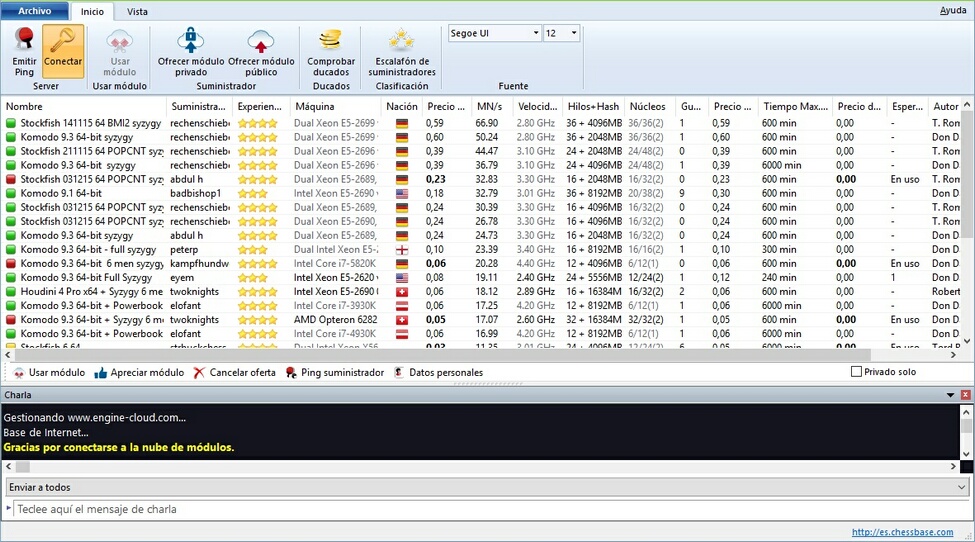
Task: Open the font size 12 dropdown
Action: click(574, 33)
